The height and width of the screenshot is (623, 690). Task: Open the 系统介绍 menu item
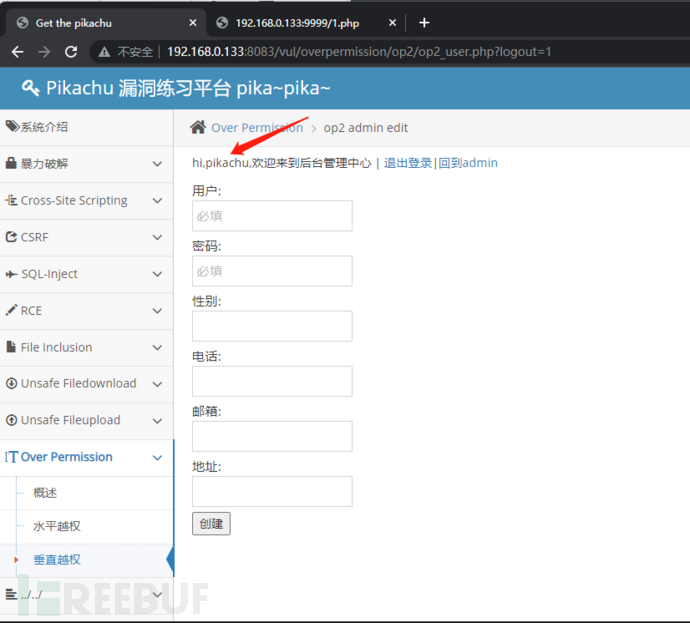pos(86,127)
